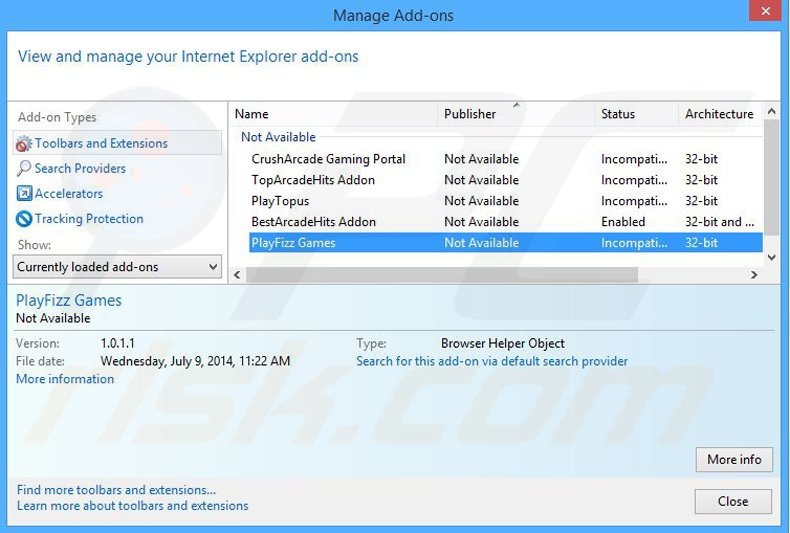Click right arrow of horizontal scrollbar
Viewport: 790px width, 533px height.
click(754, 275)
